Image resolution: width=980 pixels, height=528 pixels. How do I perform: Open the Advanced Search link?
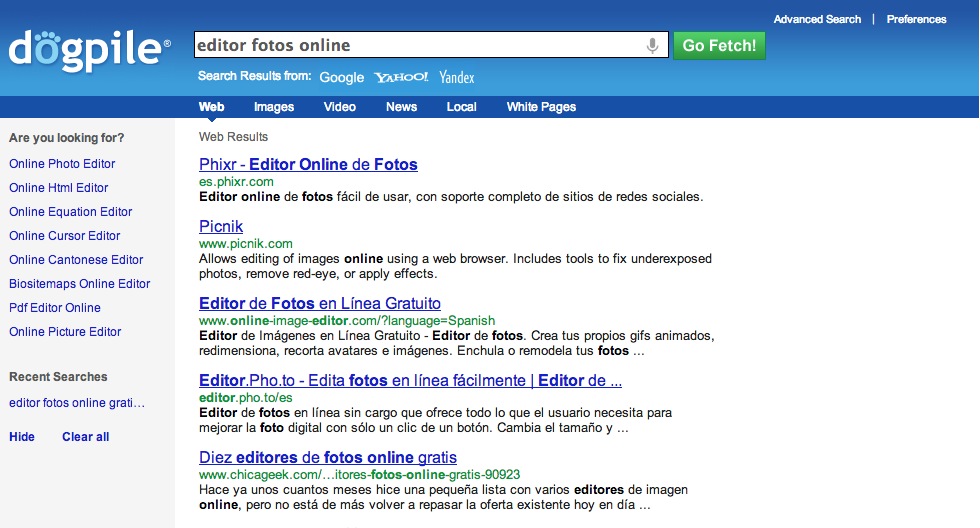point(816,19)
